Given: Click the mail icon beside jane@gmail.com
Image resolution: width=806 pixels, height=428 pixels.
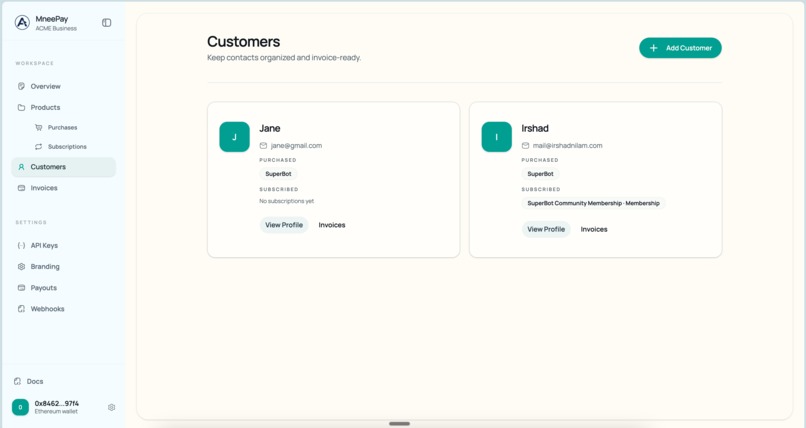Looking at the screenshot, I should click(263, 145).
